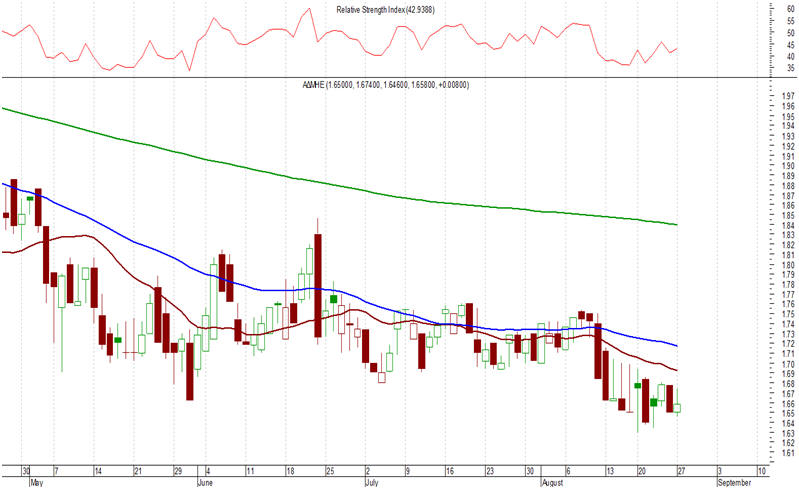This screenshot has height=489, width=799.
Task: Click the 161 price axis value
Action: point(788,453)
